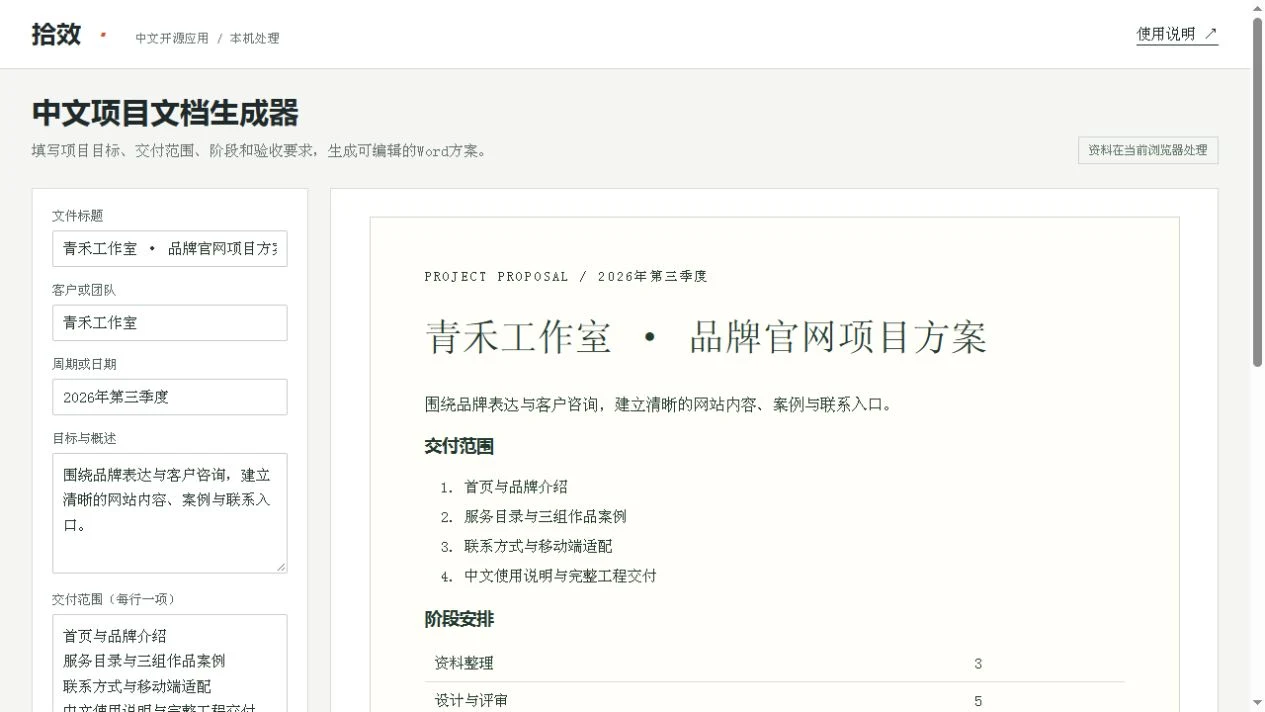1265x712 pixels.
Task: Click the value 5 in 设计与评审 row
Action: (978, 701)
